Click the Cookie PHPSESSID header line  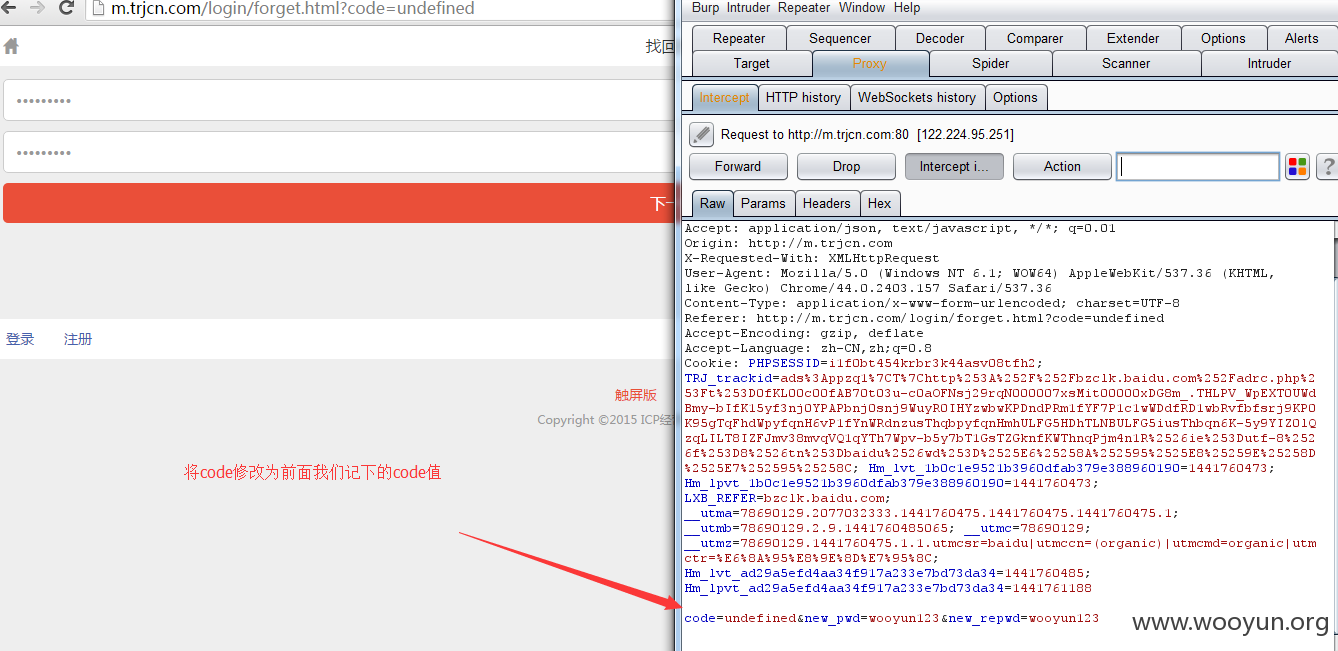pos(864,363)
